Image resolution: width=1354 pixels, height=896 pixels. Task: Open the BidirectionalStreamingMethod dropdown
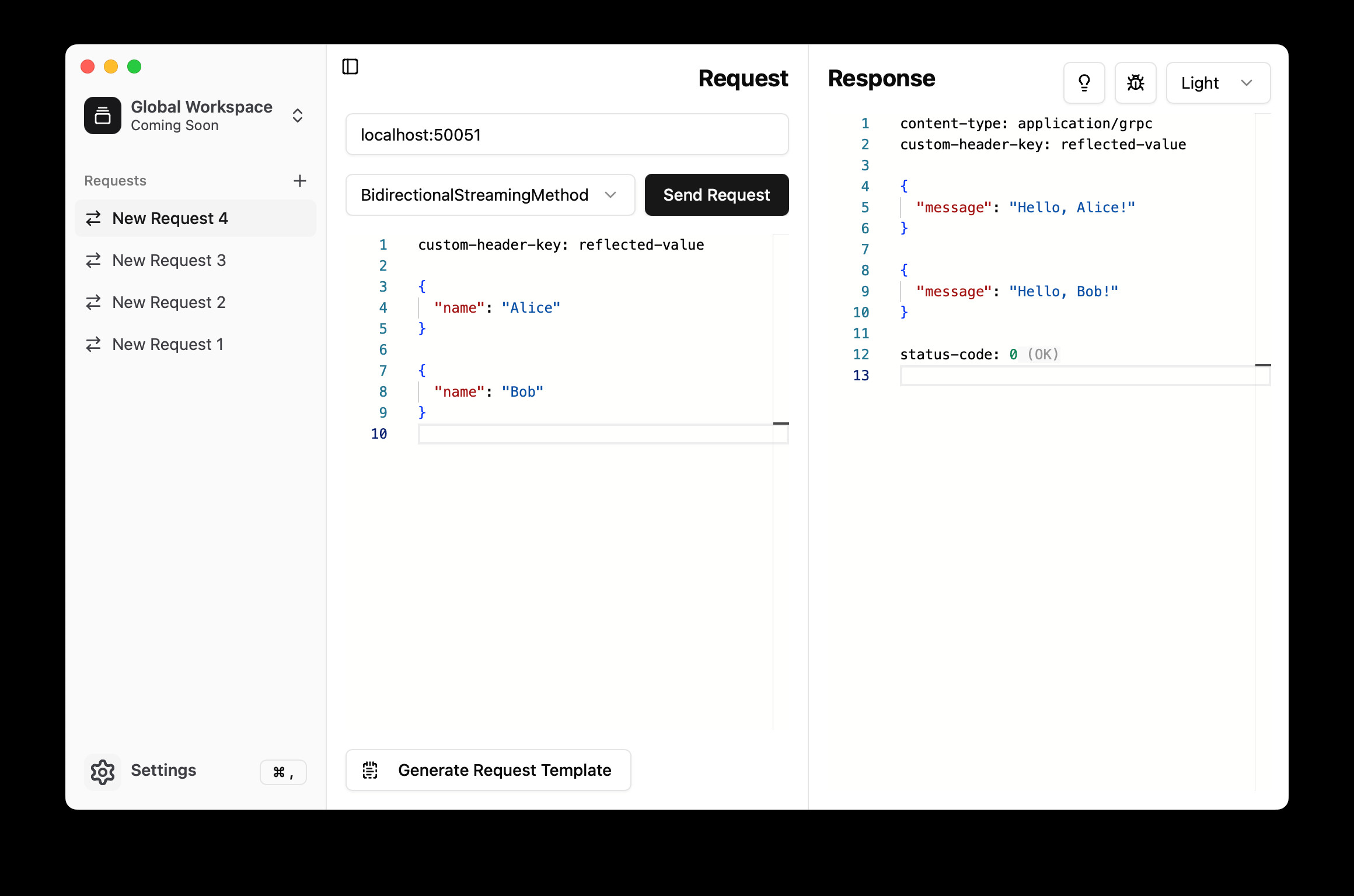[490, 195]
